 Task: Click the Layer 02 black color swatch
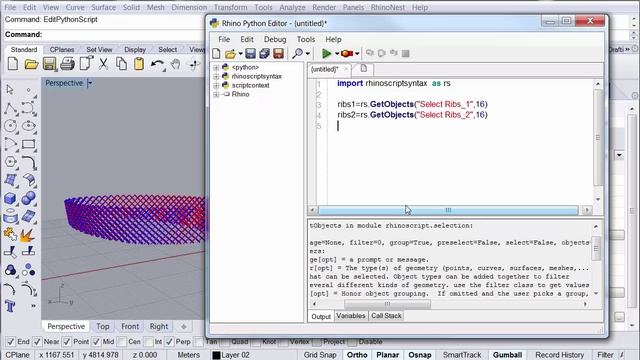216,355
